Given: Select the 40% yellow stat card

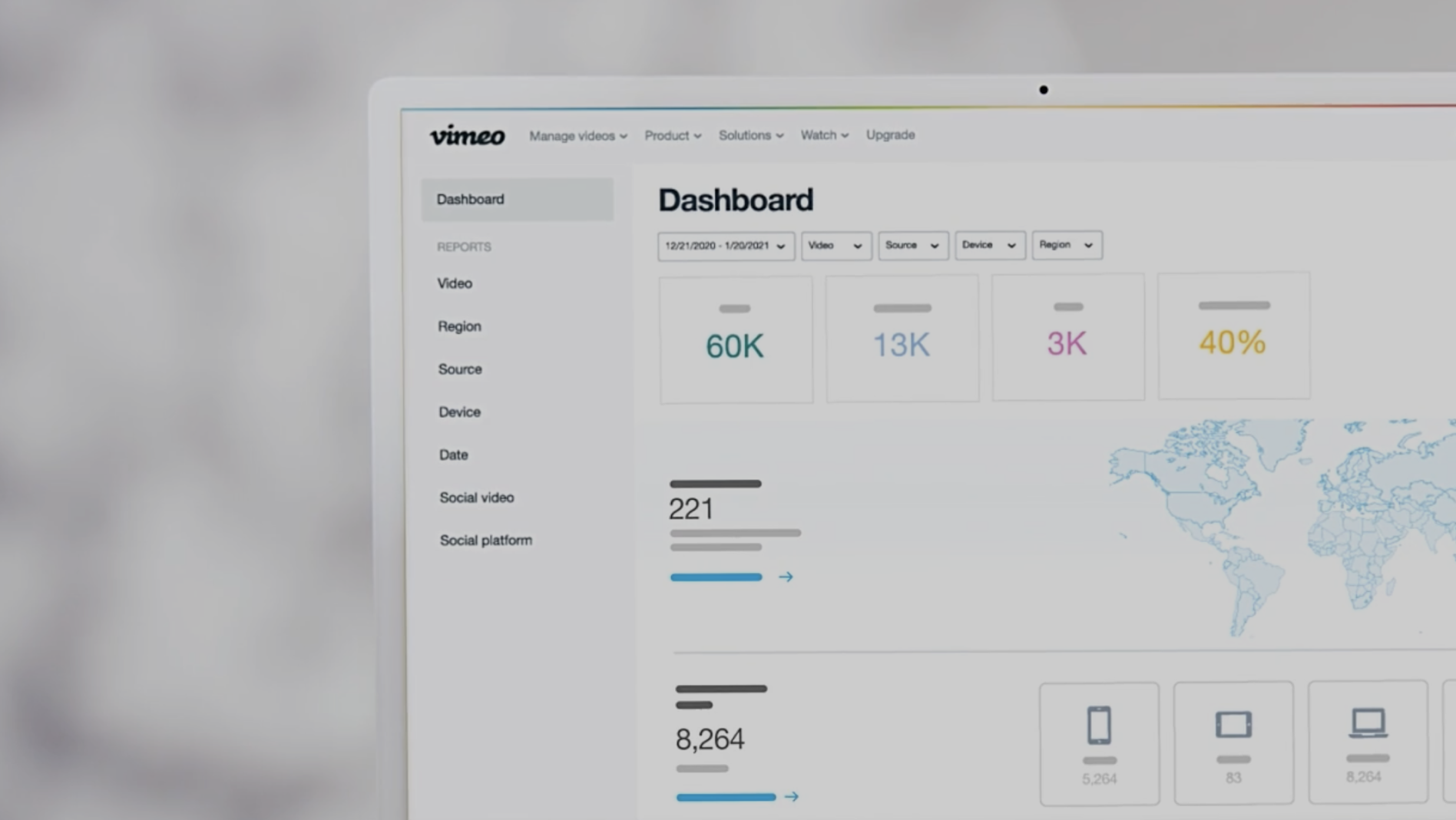Looking at the screenshot, I should 1233,336.
